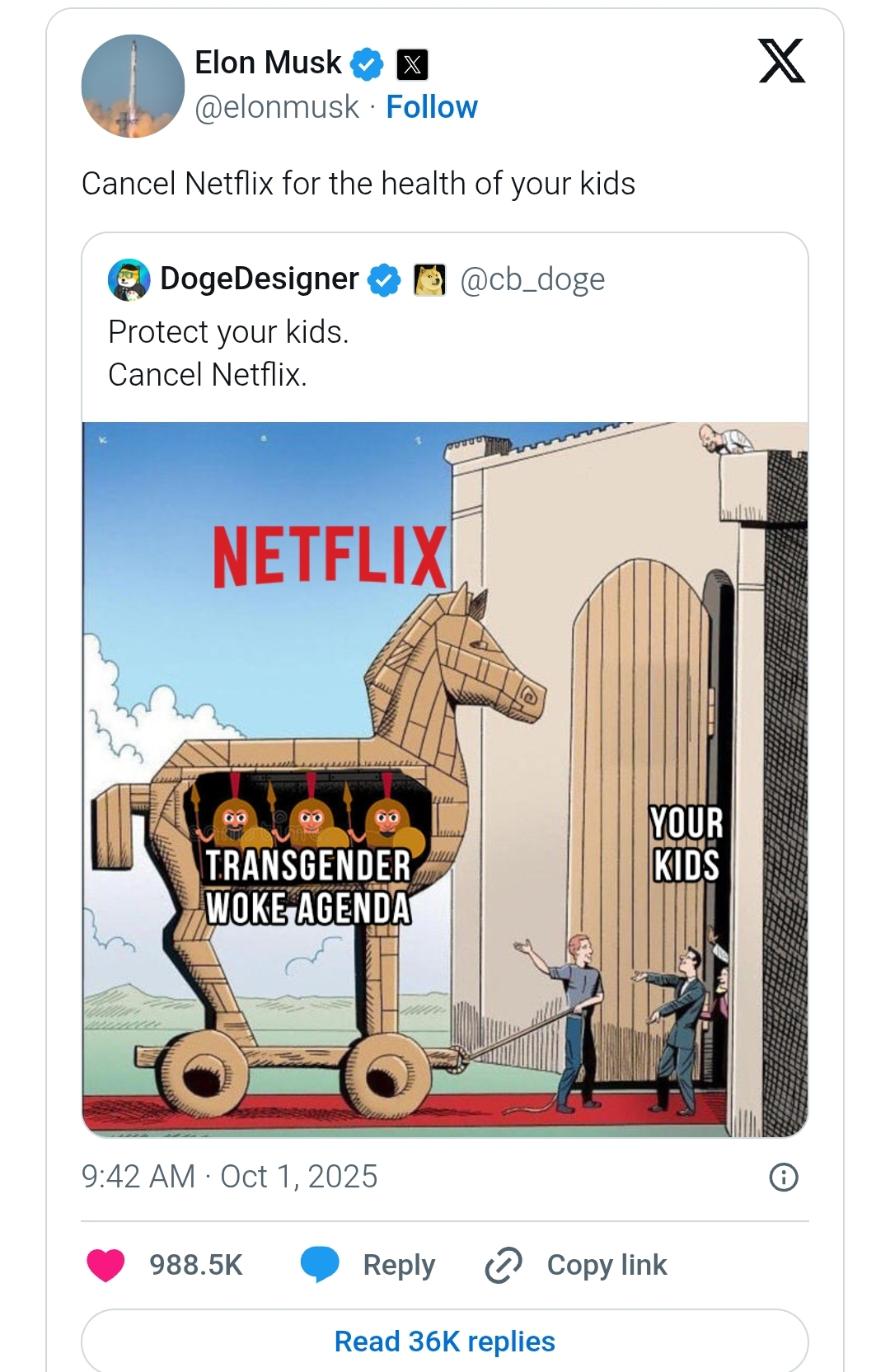Open the 9:42 AM Oct 1, 2025 timestamp
The width and height of the screenshot is (890, 1372).
pyautogui.click(x=229, y=1177)
